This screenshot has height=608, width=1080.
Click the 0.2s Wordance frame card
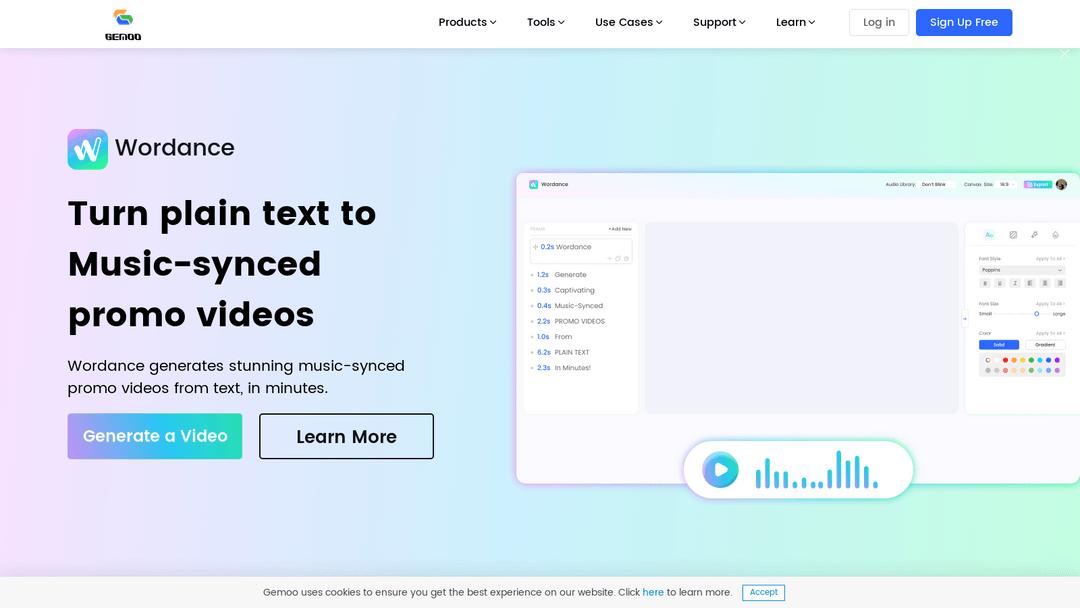point(581,251)
